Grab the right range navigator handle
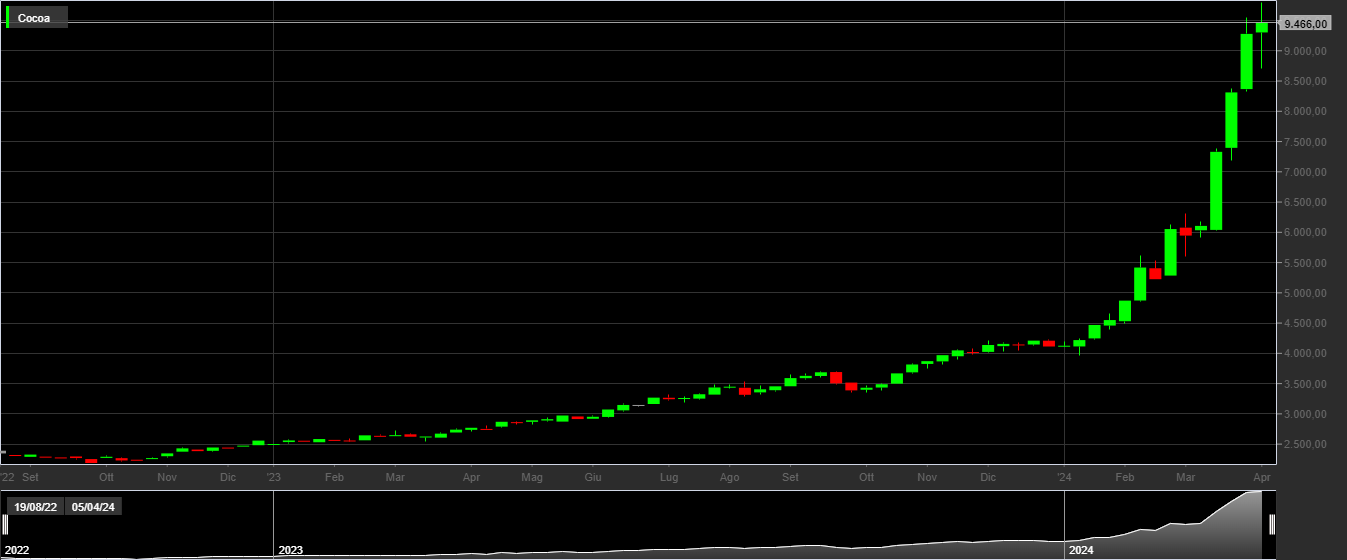 1272,524
